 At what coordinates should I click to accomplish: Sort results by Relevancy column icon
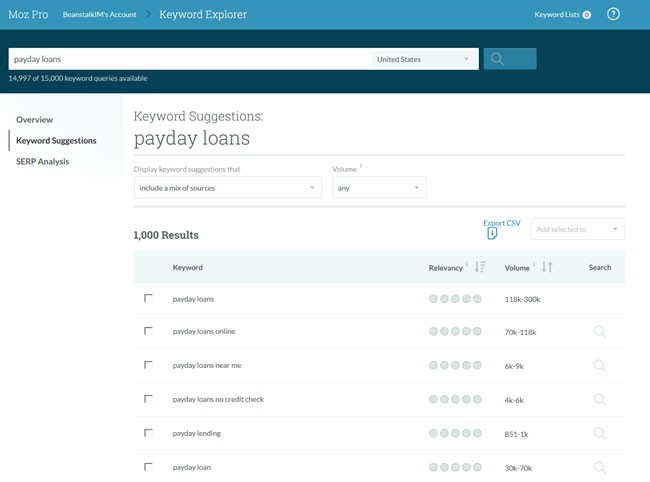[480, 267]
